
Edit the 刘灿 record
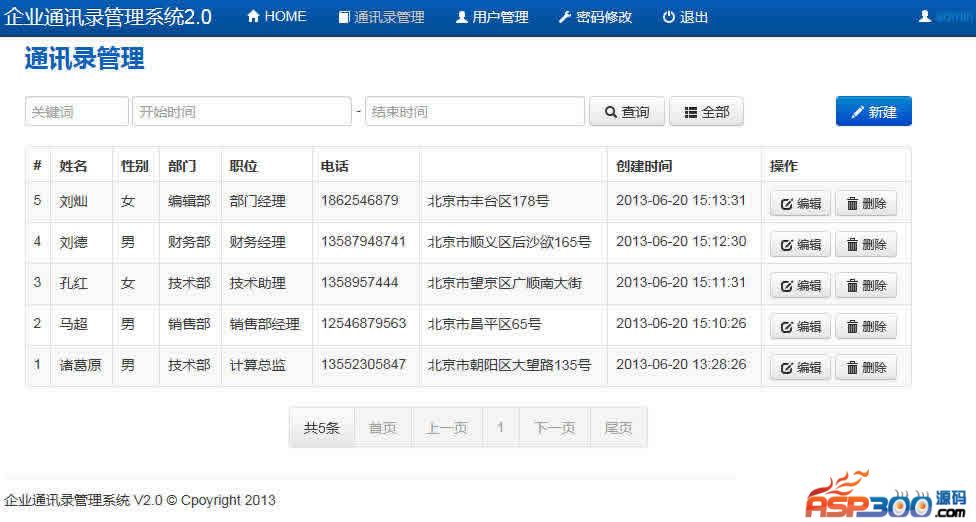(800, 203)
